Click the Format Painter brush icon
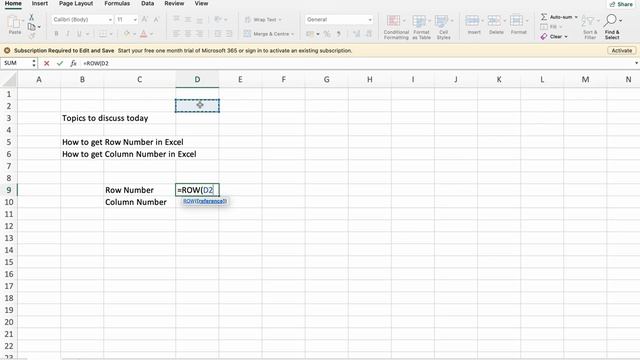Image resolution: width=640 pixels, height=360 pixels. coord(31,36)
